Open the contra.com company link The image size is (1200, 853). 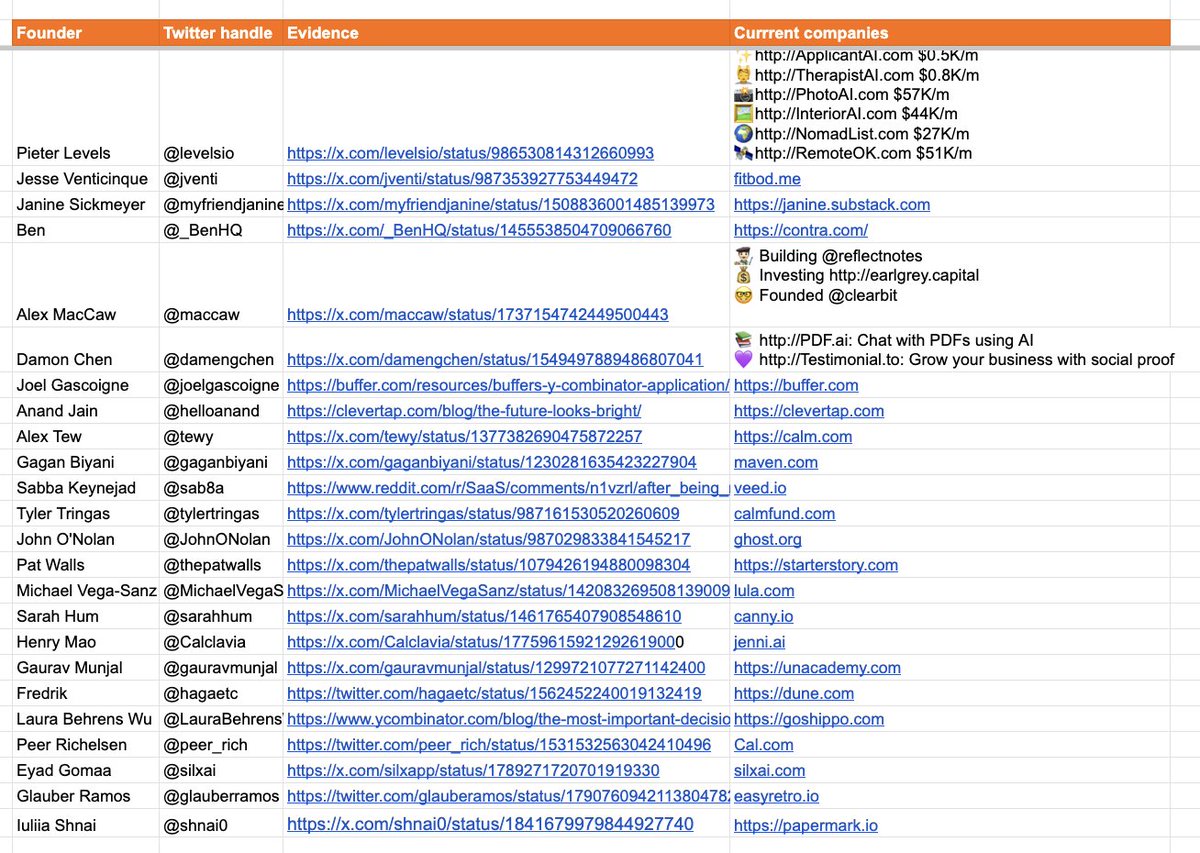point(801,230)
